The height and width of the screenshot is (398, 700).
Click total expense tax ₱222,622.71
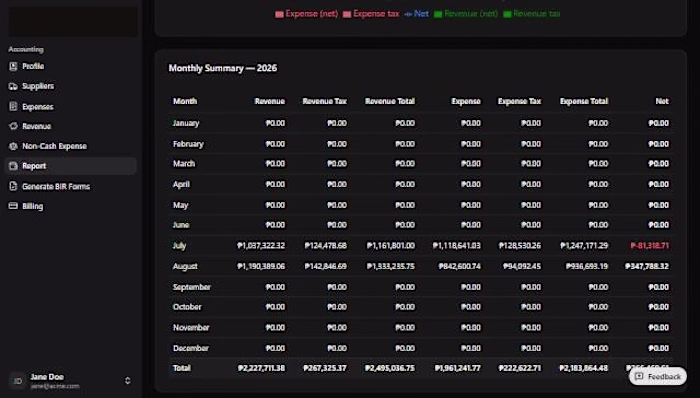click(x=520, y=368)
